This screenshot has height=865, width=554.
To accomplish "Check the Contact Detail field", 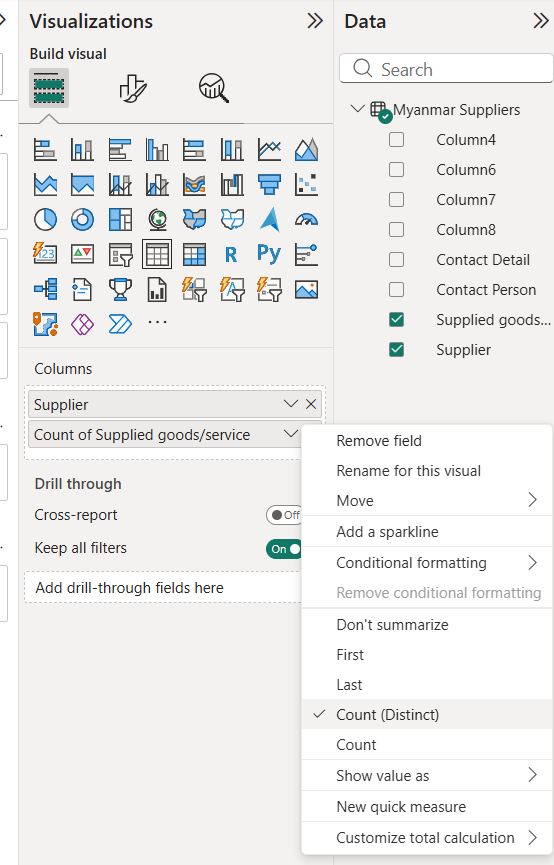I will pyautogui.click(x=396, y=259).
